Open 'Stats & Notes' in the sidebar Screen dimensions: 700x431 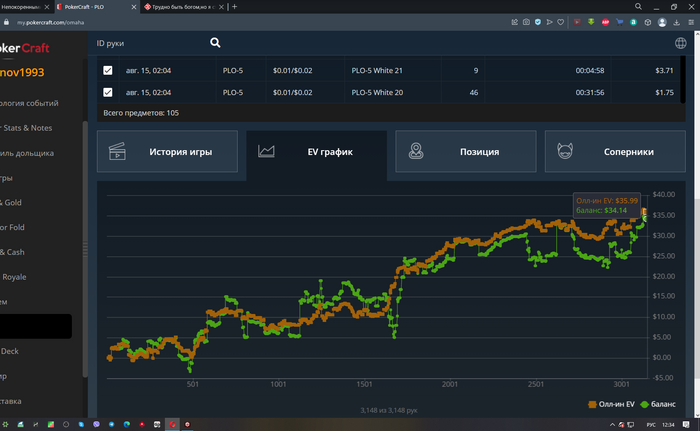tap(27, 128)
